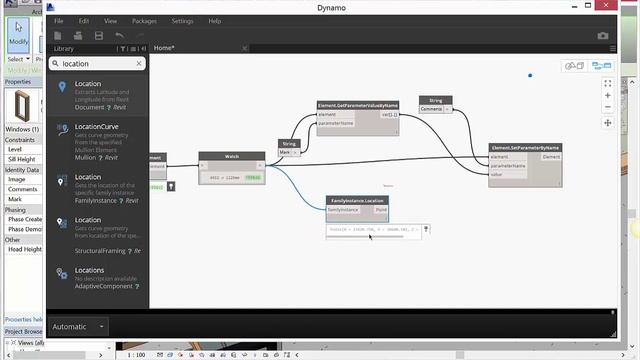This screenshot has height=360, width=640.
Task: Click the zoom in plus button
Action: click(608, 96)
